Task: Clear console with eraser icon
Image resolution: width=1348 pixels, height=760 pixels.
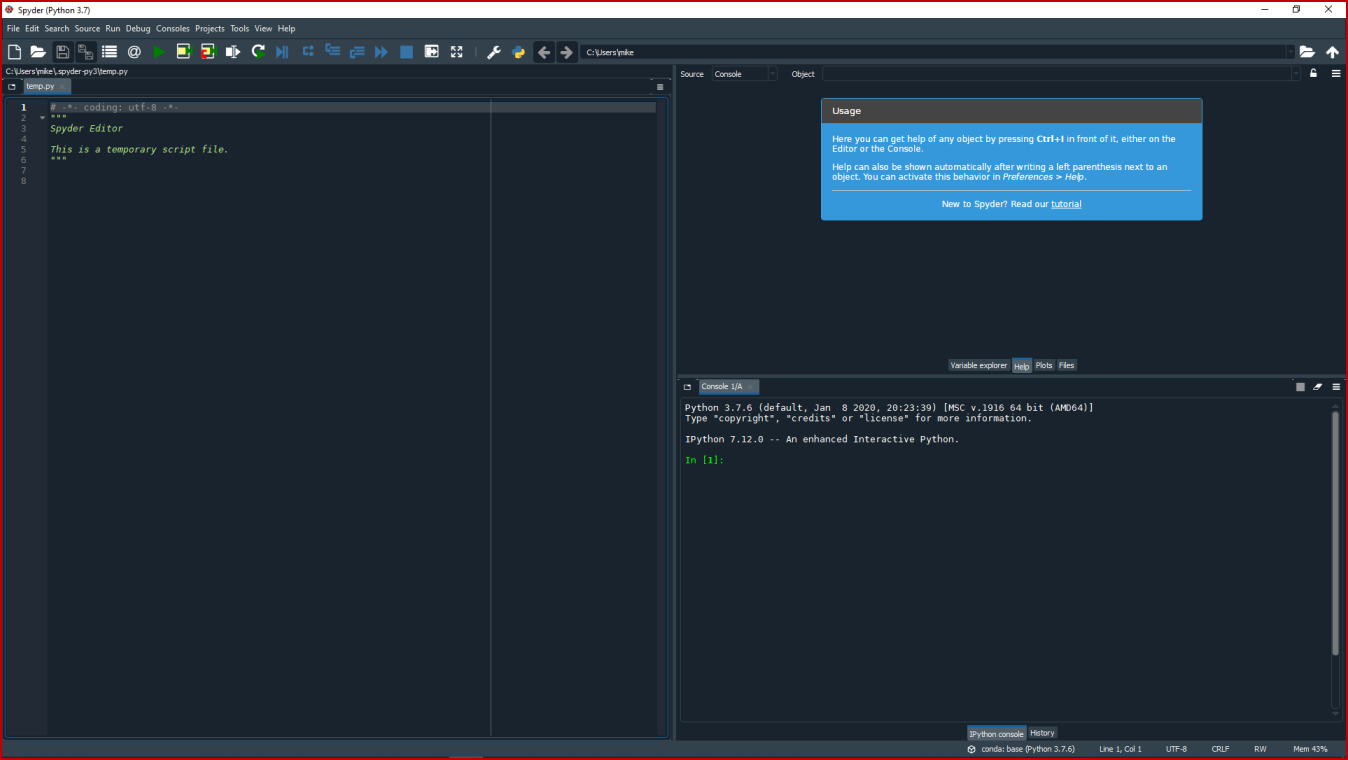Action: [x=1318, y=387]
